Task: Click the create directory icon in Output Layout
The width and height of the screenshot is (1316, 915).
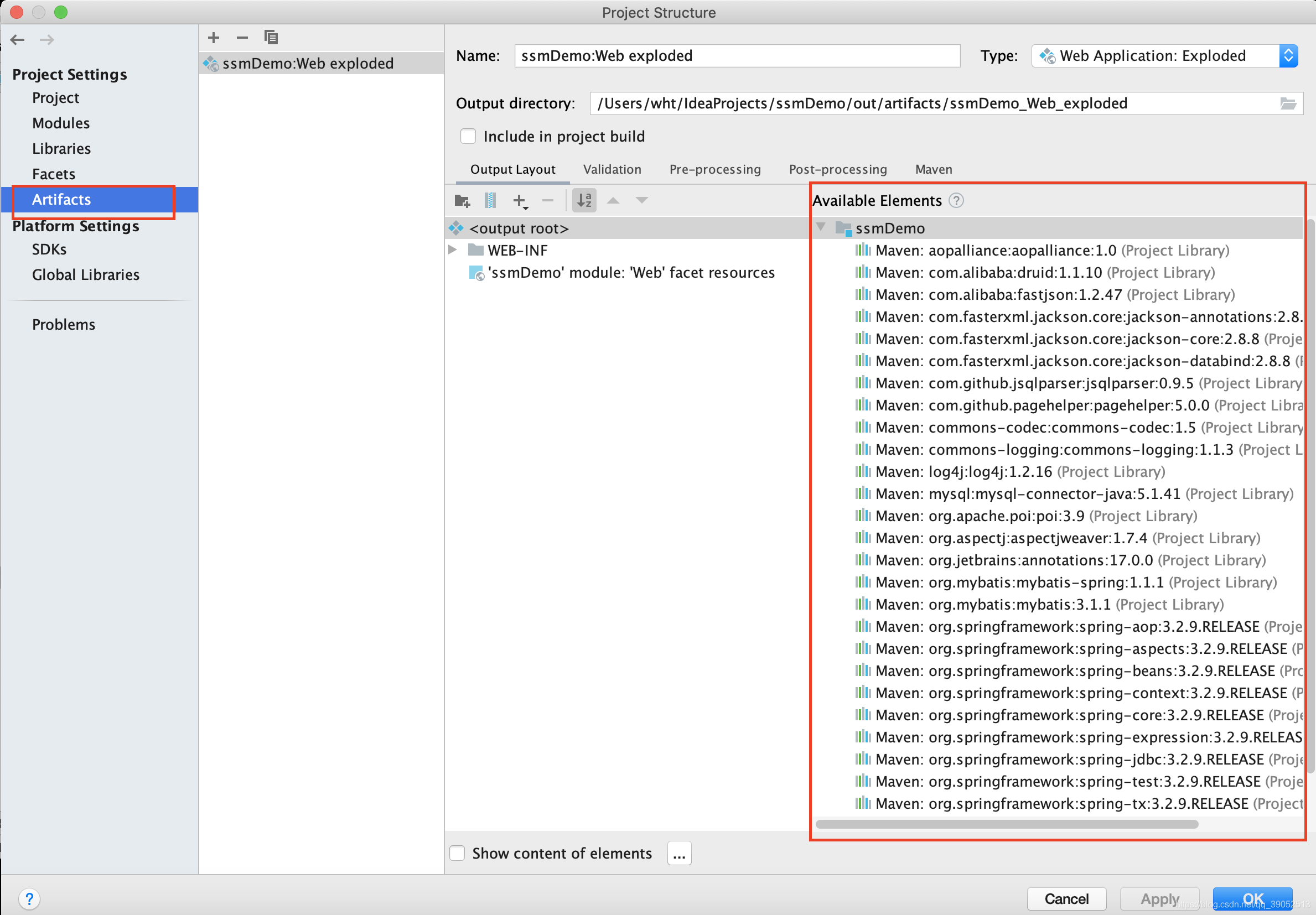Action: pos(462,200)
